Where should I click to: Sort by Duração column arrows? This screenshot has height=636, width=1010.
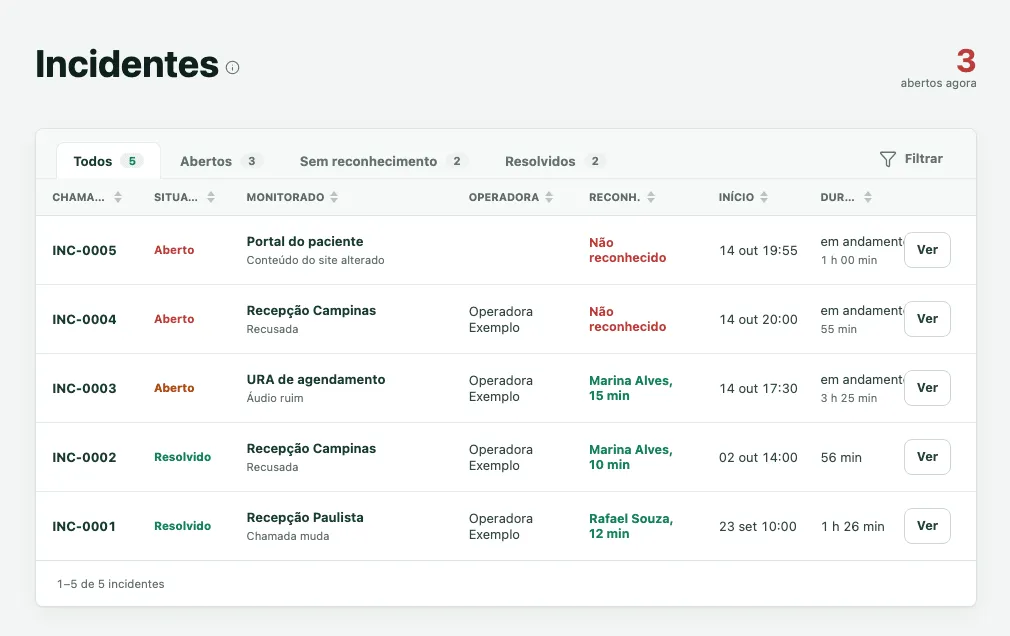[868, 197]
